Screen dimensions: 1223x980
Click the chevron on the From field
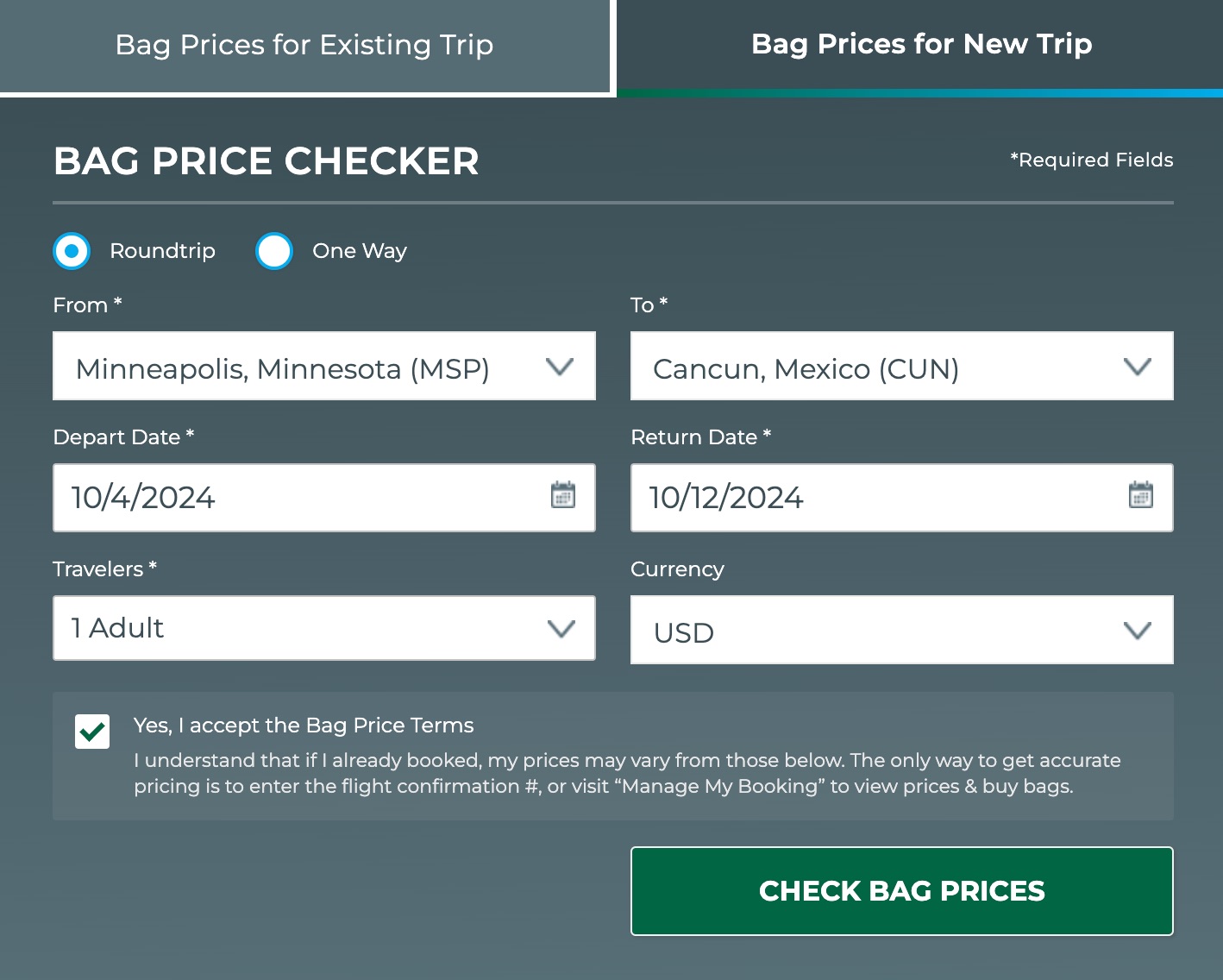tap(559, 366)
